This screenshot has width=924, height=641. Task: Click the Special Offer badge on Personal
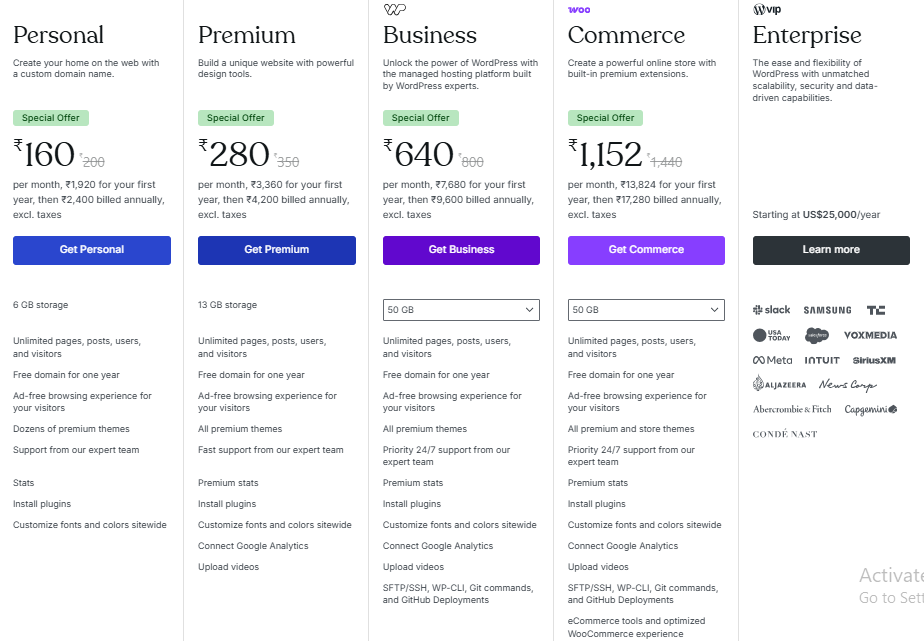[x=50, y=117]
